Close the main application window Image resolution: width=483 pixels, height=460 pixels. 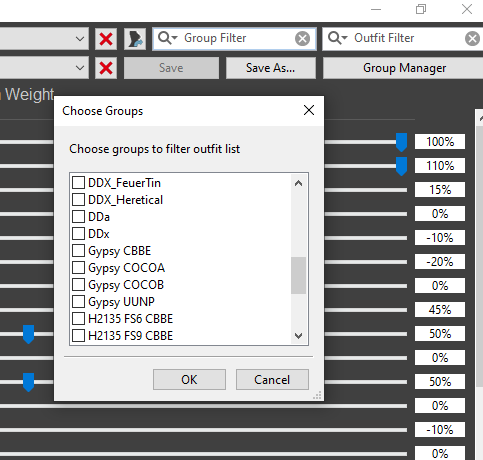[x=467, y=9]
